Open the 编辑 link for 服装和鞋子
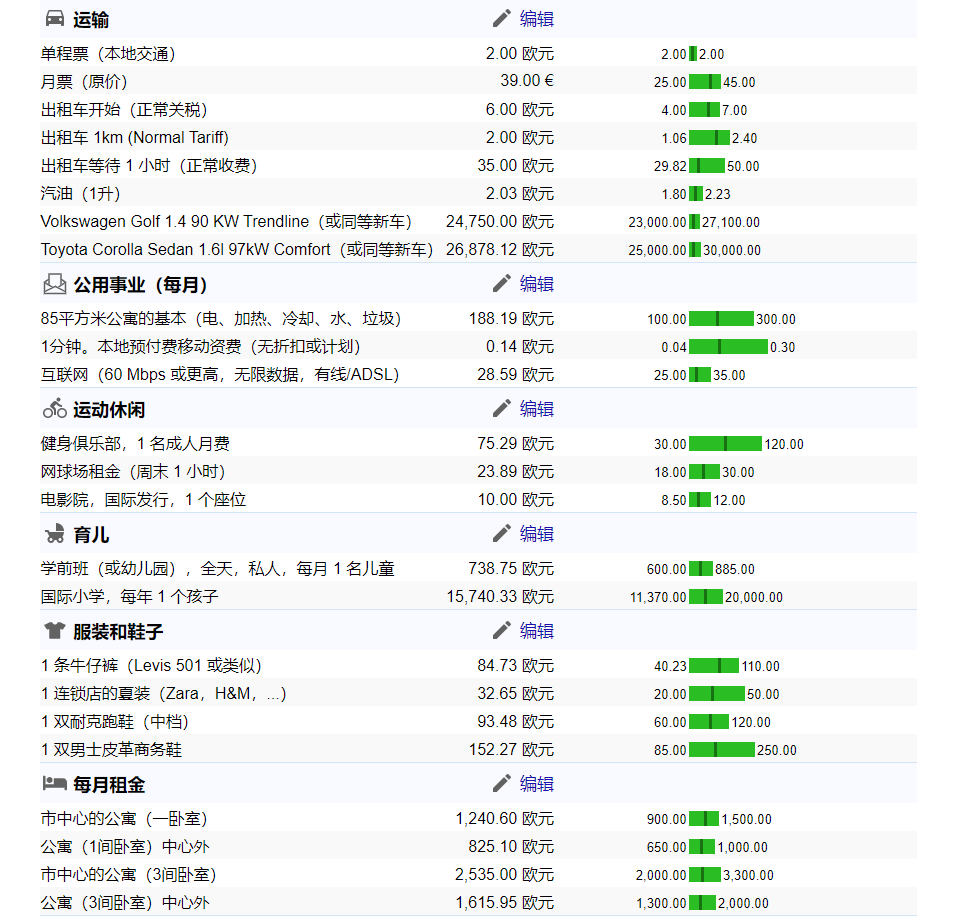Viewport: 956px width, 916px height. coord(537,630)
